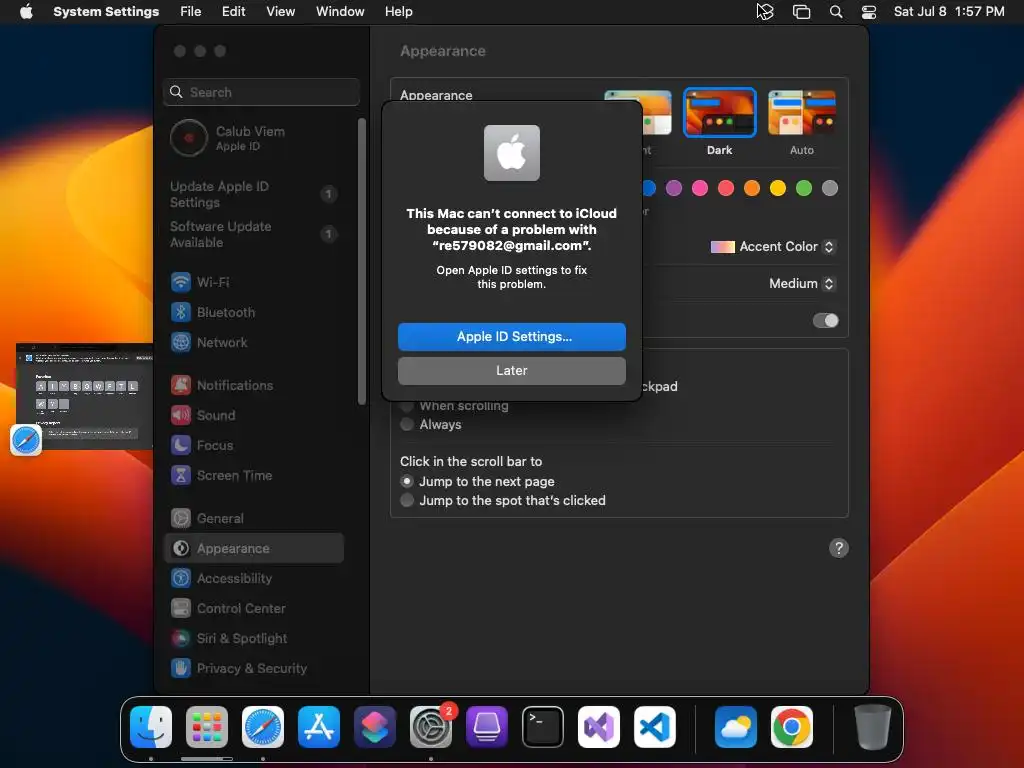Open Screen Time in sidebar
Viewport: 1024px width, 768px height.
coord(255,475)
